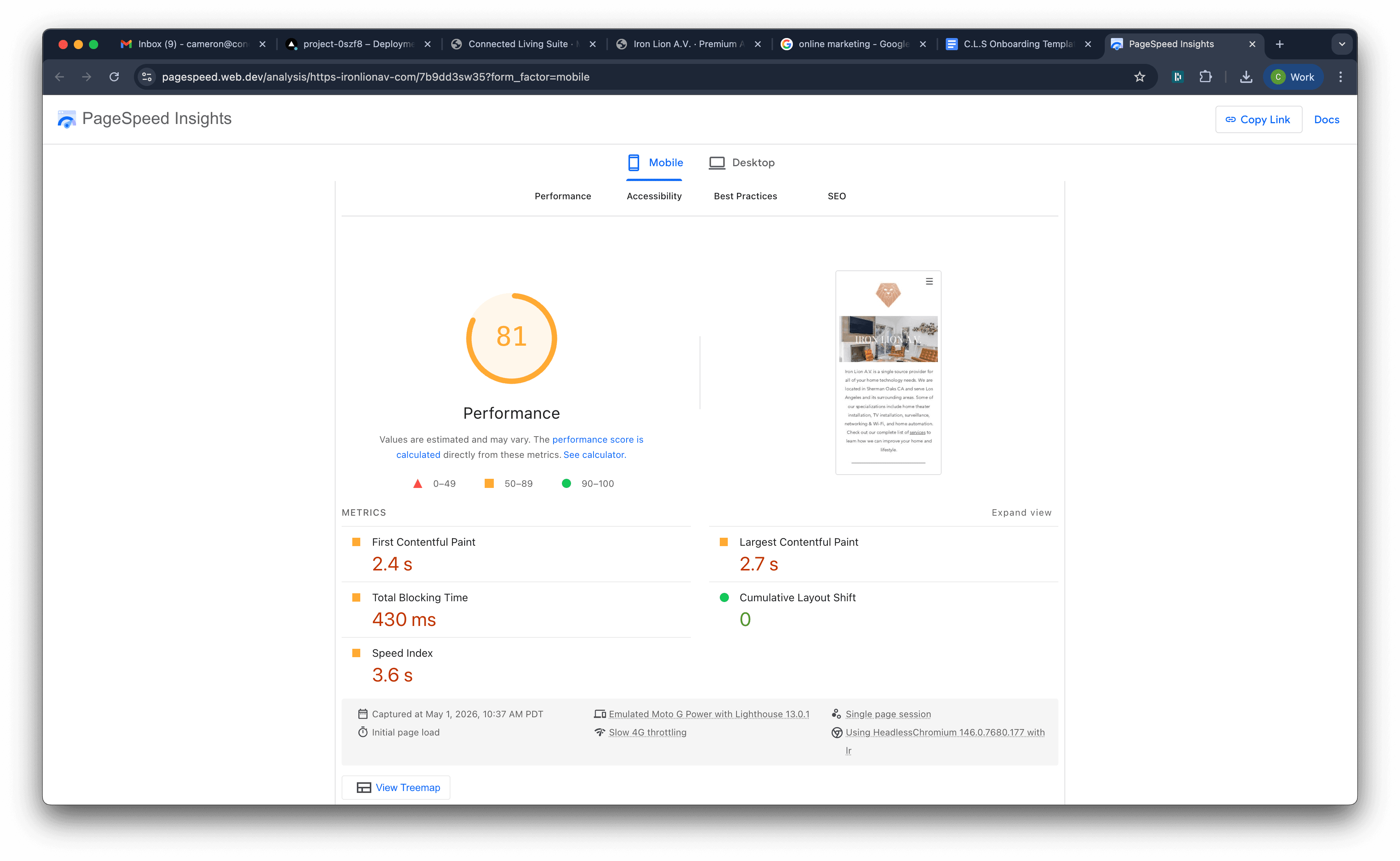
Task: Open the Docs link
Action: coord(1326,119)
